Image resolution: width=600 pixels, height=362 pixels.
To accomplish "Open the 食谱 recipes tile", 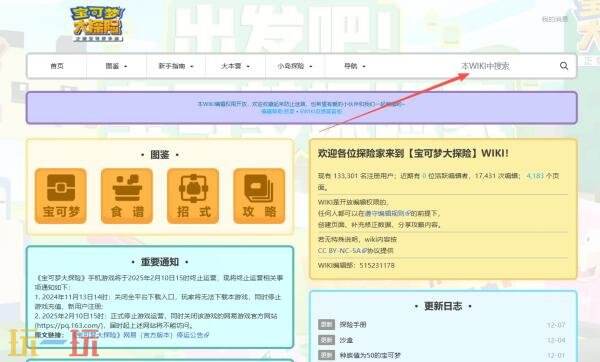I will (x=127, y=196).
